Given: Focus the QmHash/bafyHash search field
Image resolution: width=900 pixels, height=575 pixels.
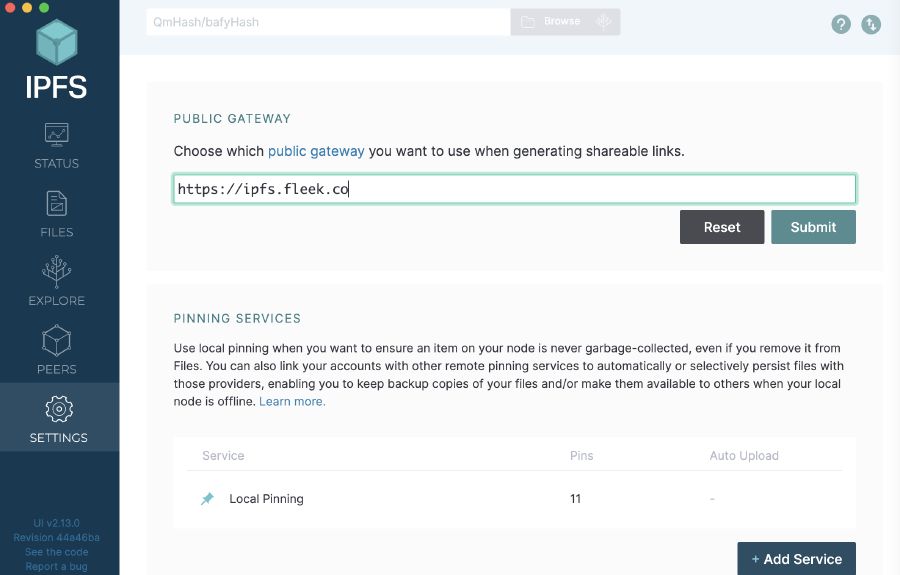Looking at the screenshot, I should coord(328,22).
